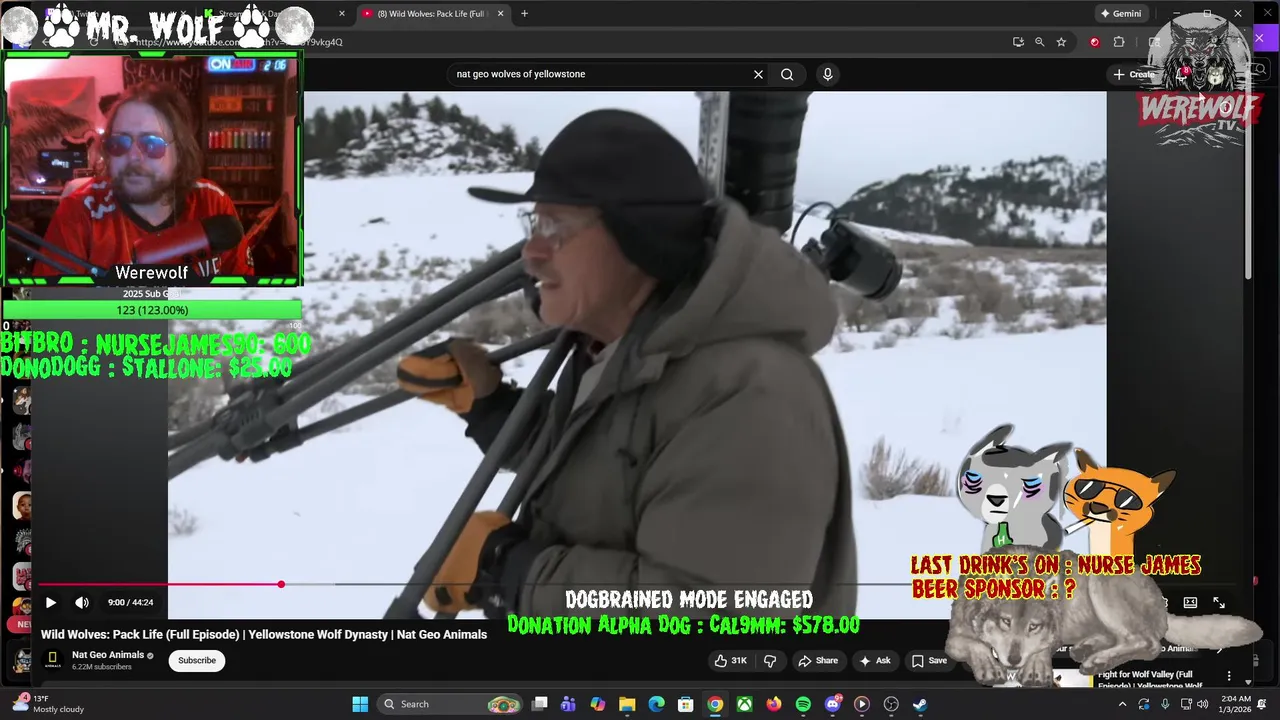
Task: Open the YouTube Create button
Action: tap(1133, 74)
